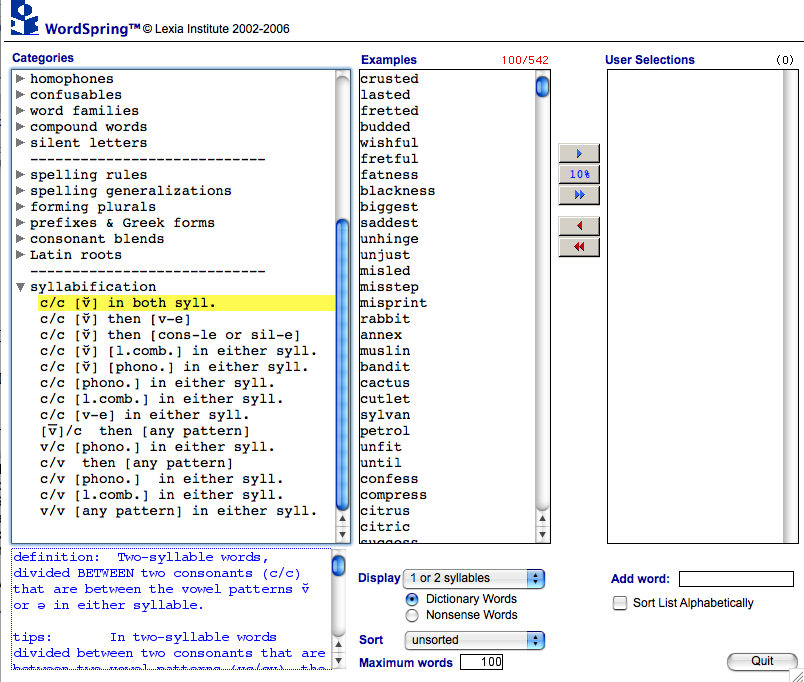Select 'c/v [l.comb.] in either syll.' item
This screenshot has height=682, width=804.
click(x=162, y=495)
